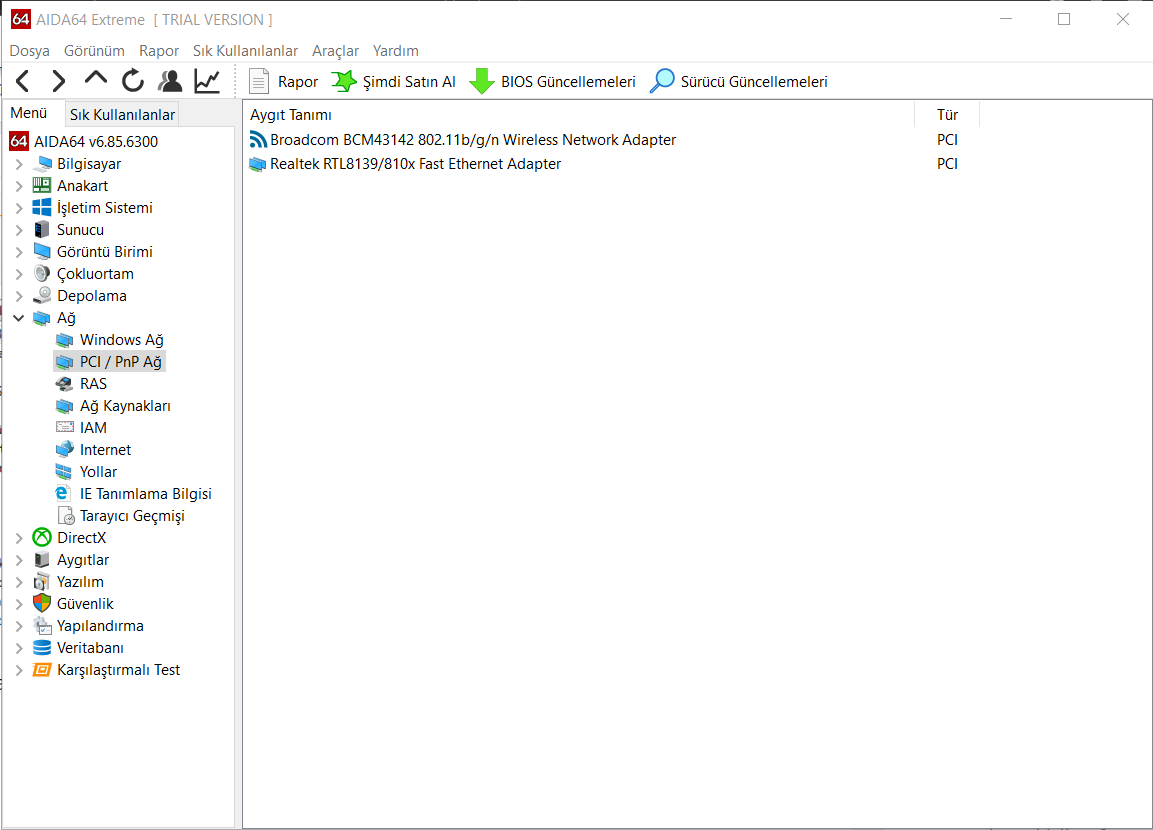Viewport: 1153px width, 830px height.
Task: Open the user profile icon in toolbar
Action: pos(170,81)
